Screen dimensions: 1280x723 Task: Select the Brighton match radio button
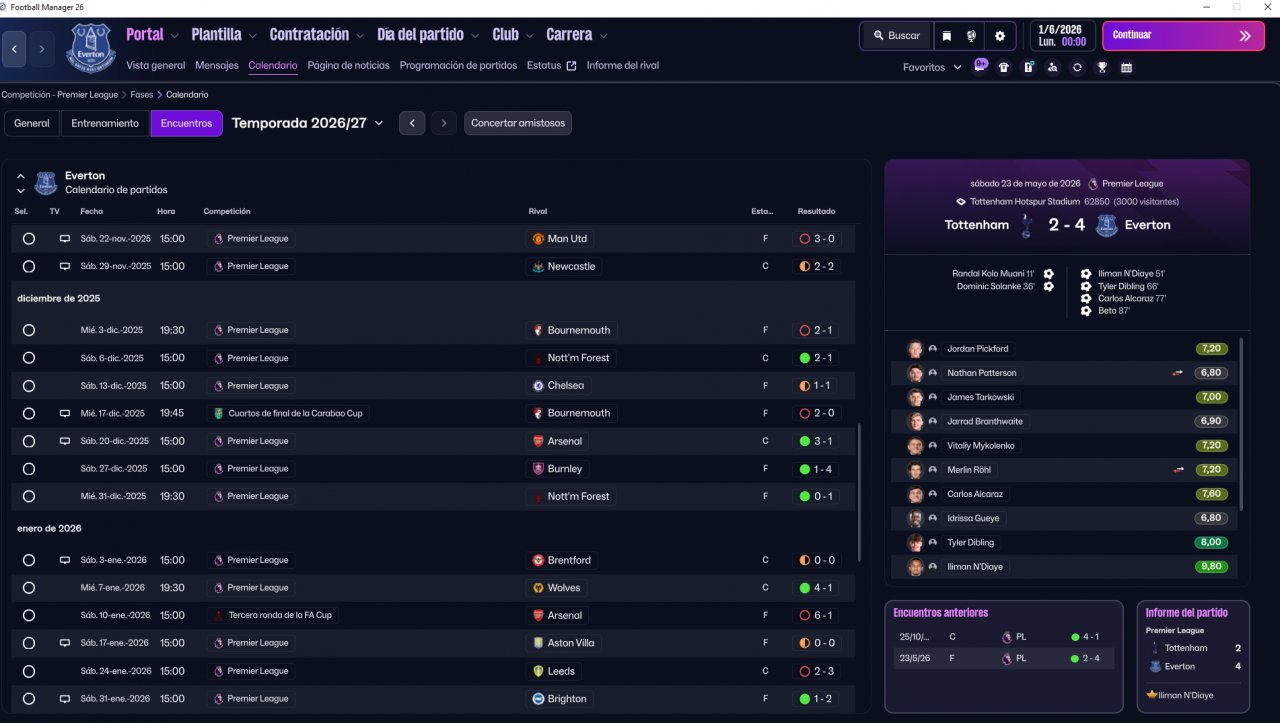(x=29, y=699)
